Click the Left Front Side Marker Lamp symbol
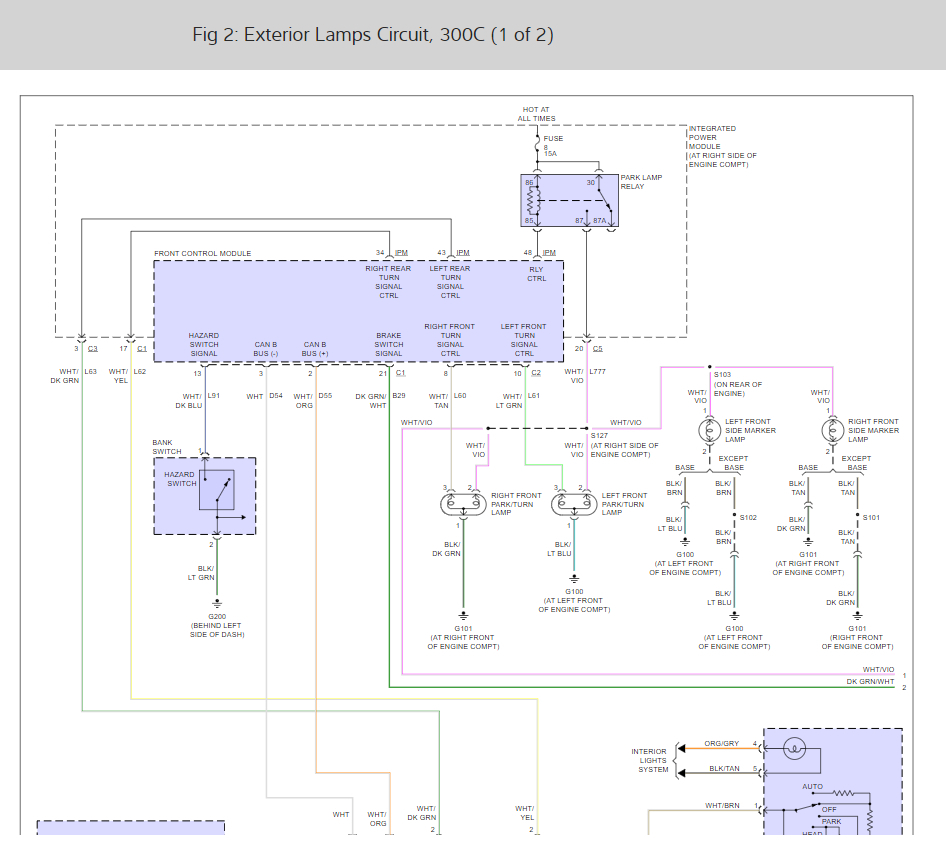Viewport: 946px width, 858px height. (x=710, y=431)
